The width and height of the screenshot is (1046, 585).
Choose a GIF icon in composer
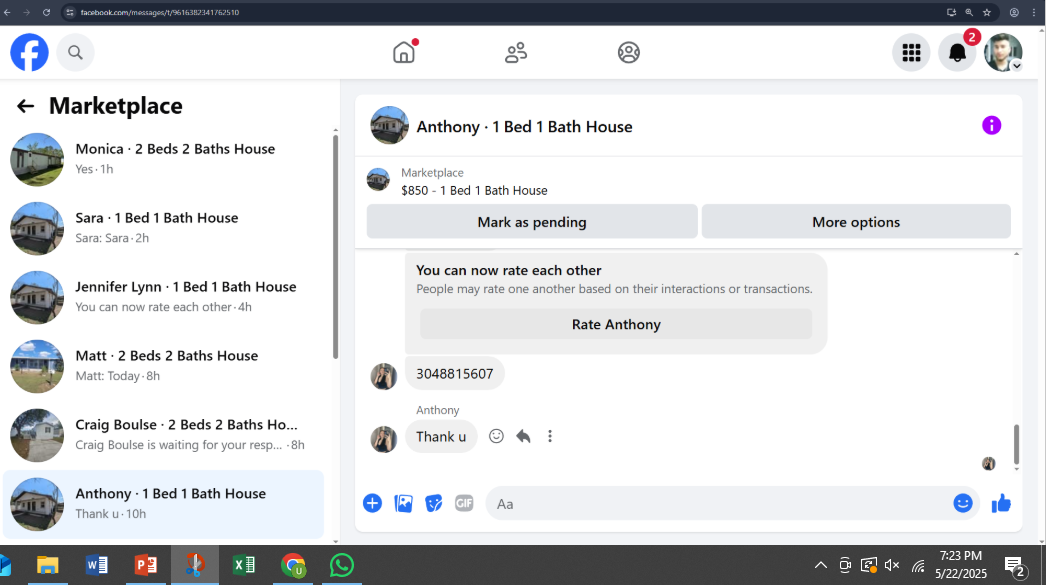tap(464, 504)
